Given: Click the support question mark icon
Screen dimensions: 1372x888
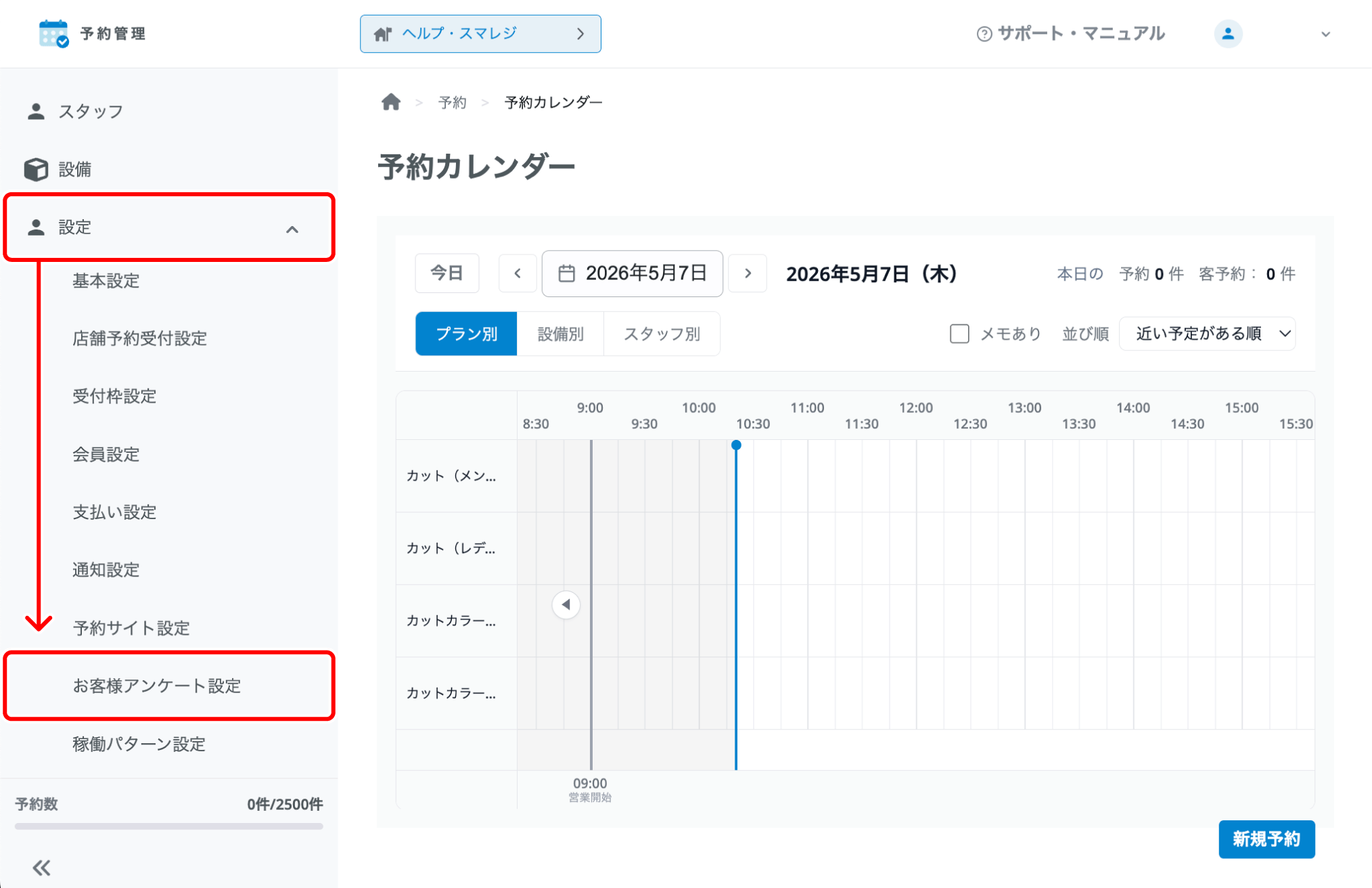Looking at the screenshot, I should point(984,34).
